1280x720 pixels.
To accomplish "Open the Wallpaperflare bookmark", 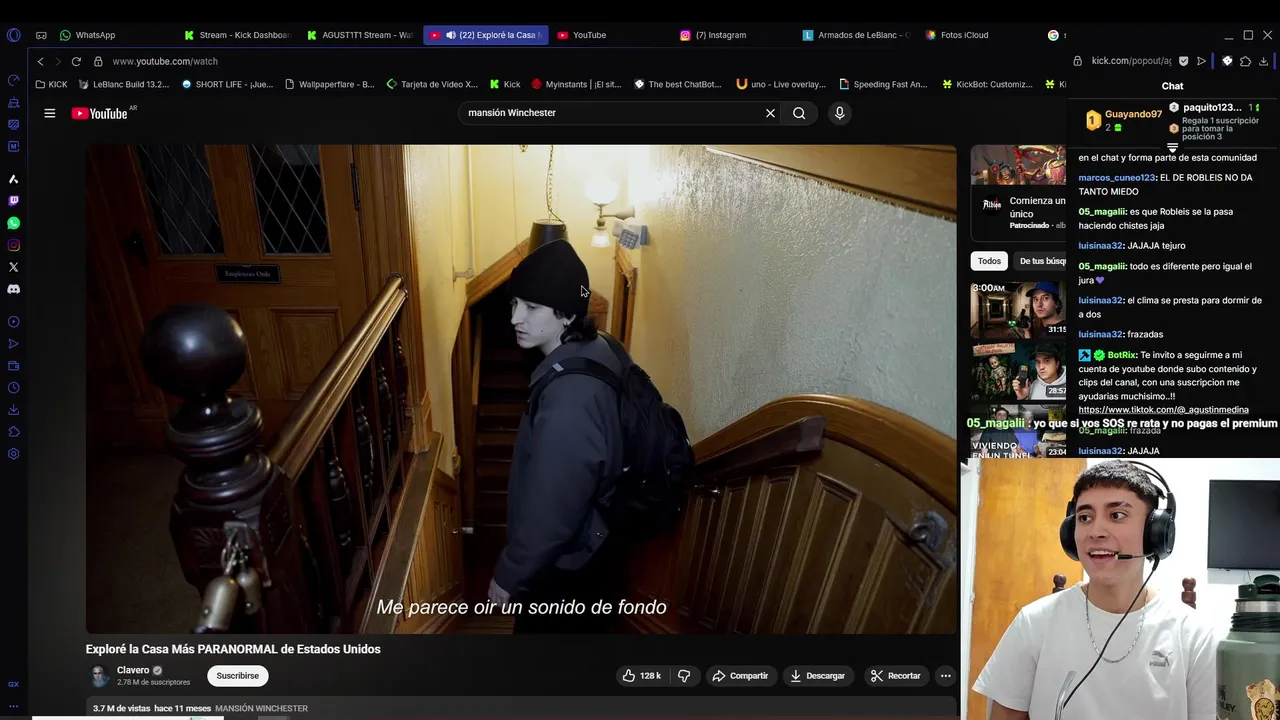I will coord(330,84).
